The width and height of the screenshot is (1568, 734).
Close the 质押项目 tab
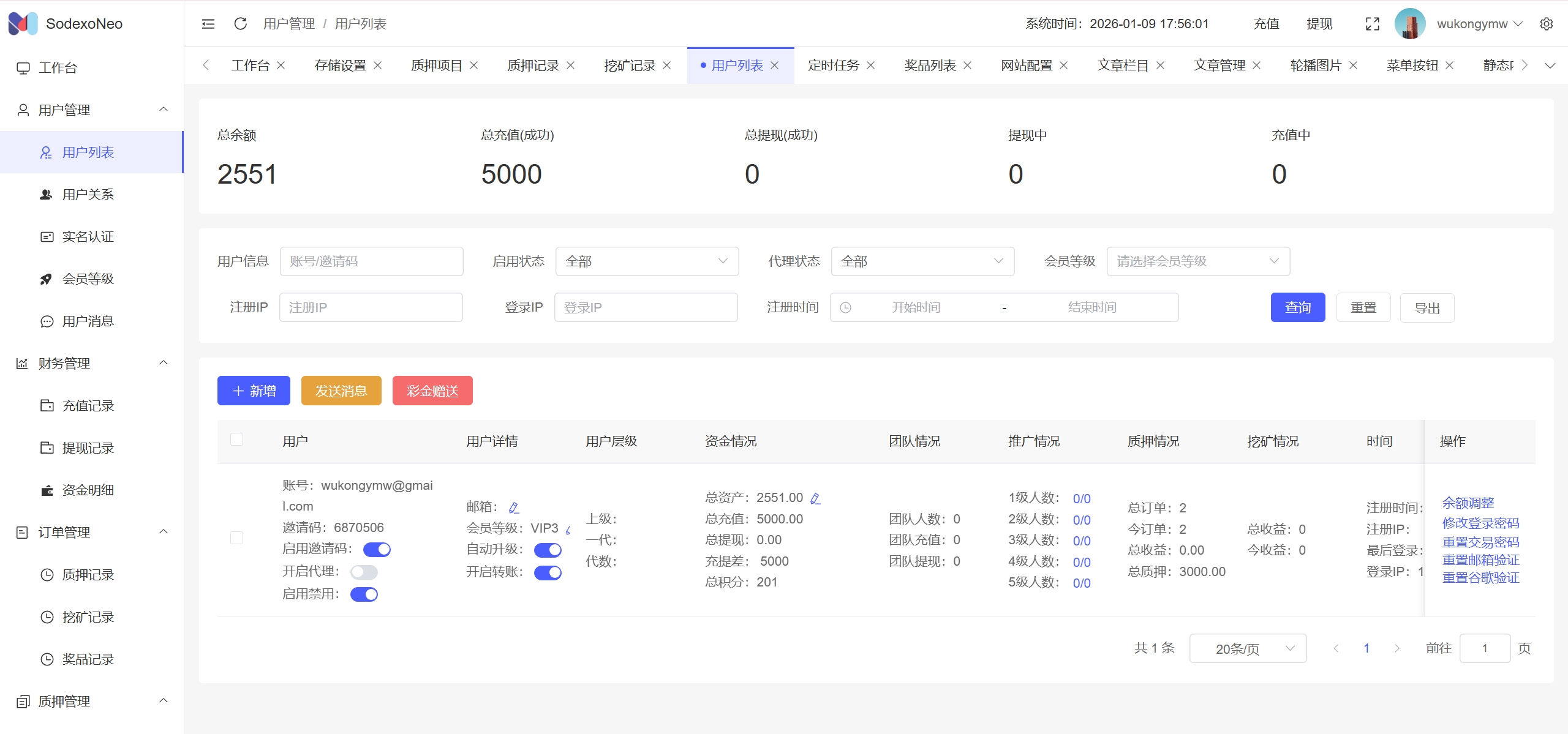474,66
